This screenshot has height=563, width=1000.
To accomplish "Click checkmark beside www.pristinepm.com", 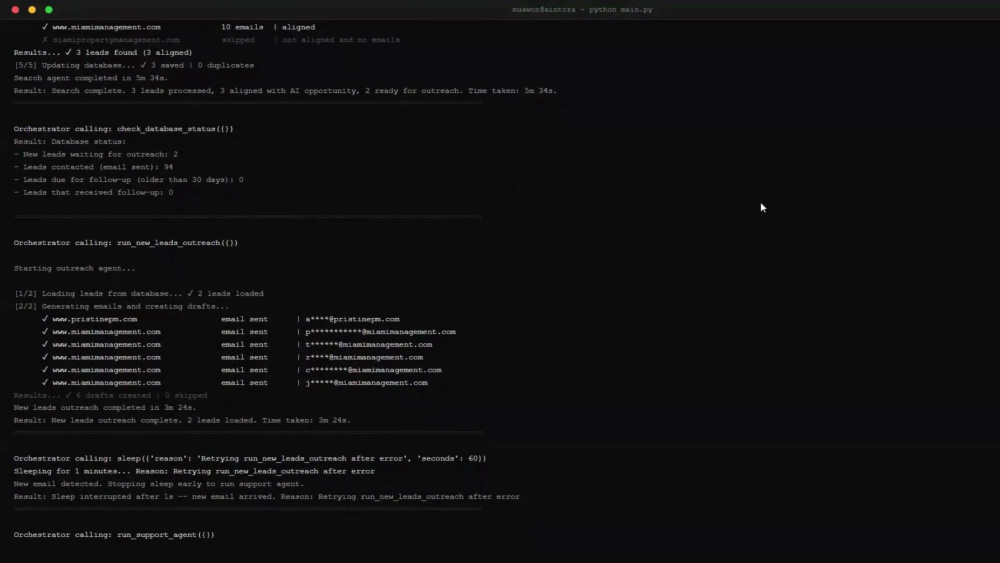I will point(45,319).
